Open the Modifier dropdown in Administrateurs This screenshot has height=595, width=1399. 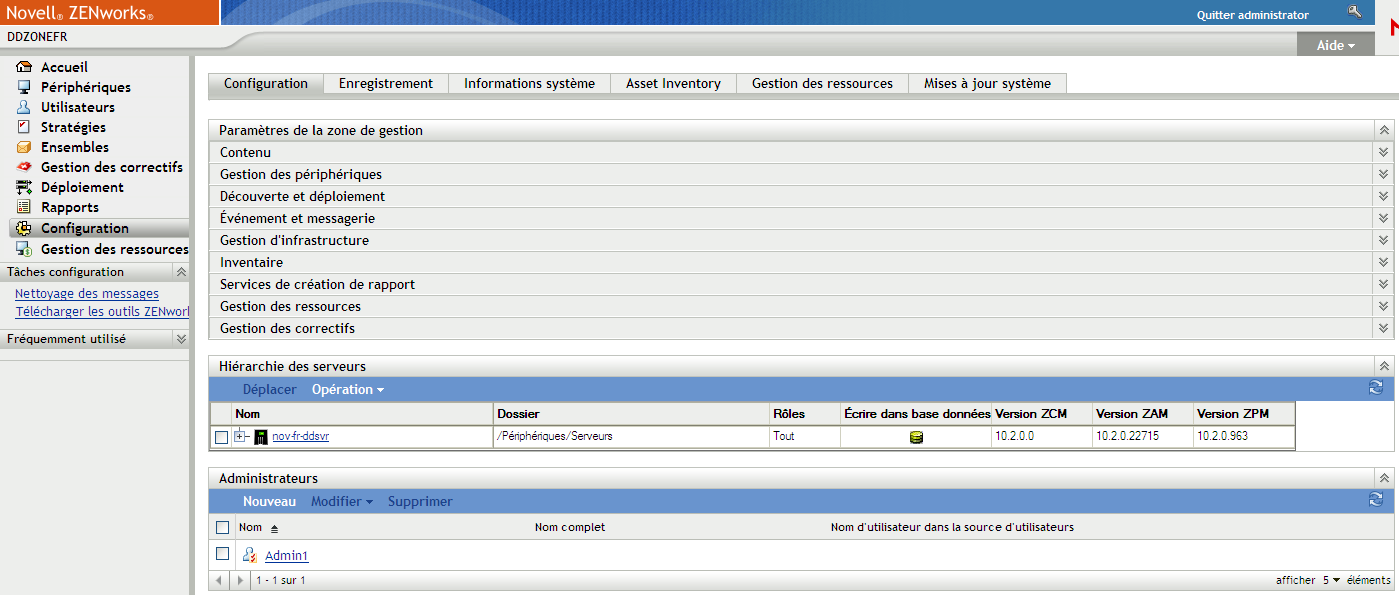(337, 501)
